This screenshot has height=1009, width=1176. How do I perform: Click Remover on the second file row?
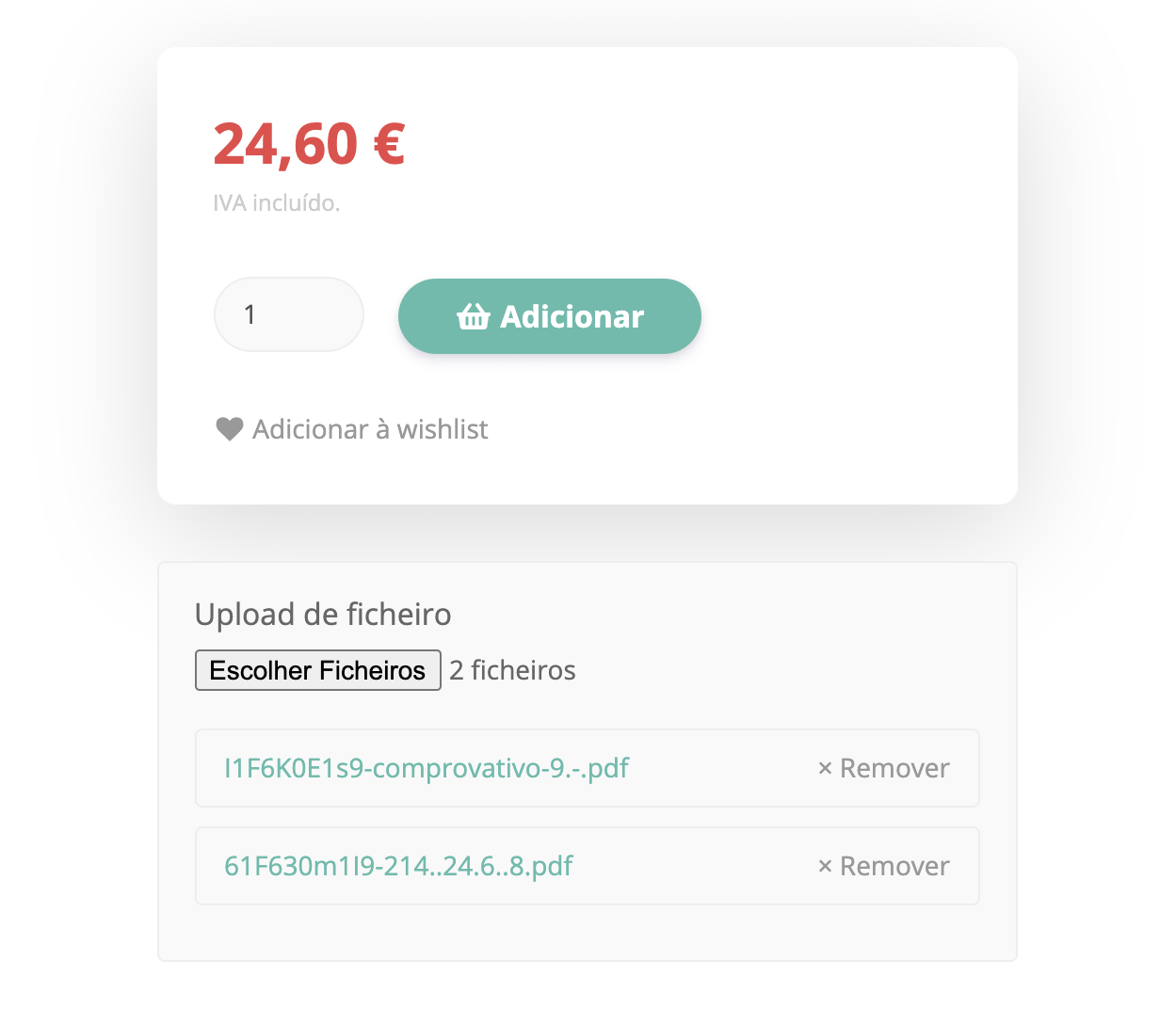894,866
